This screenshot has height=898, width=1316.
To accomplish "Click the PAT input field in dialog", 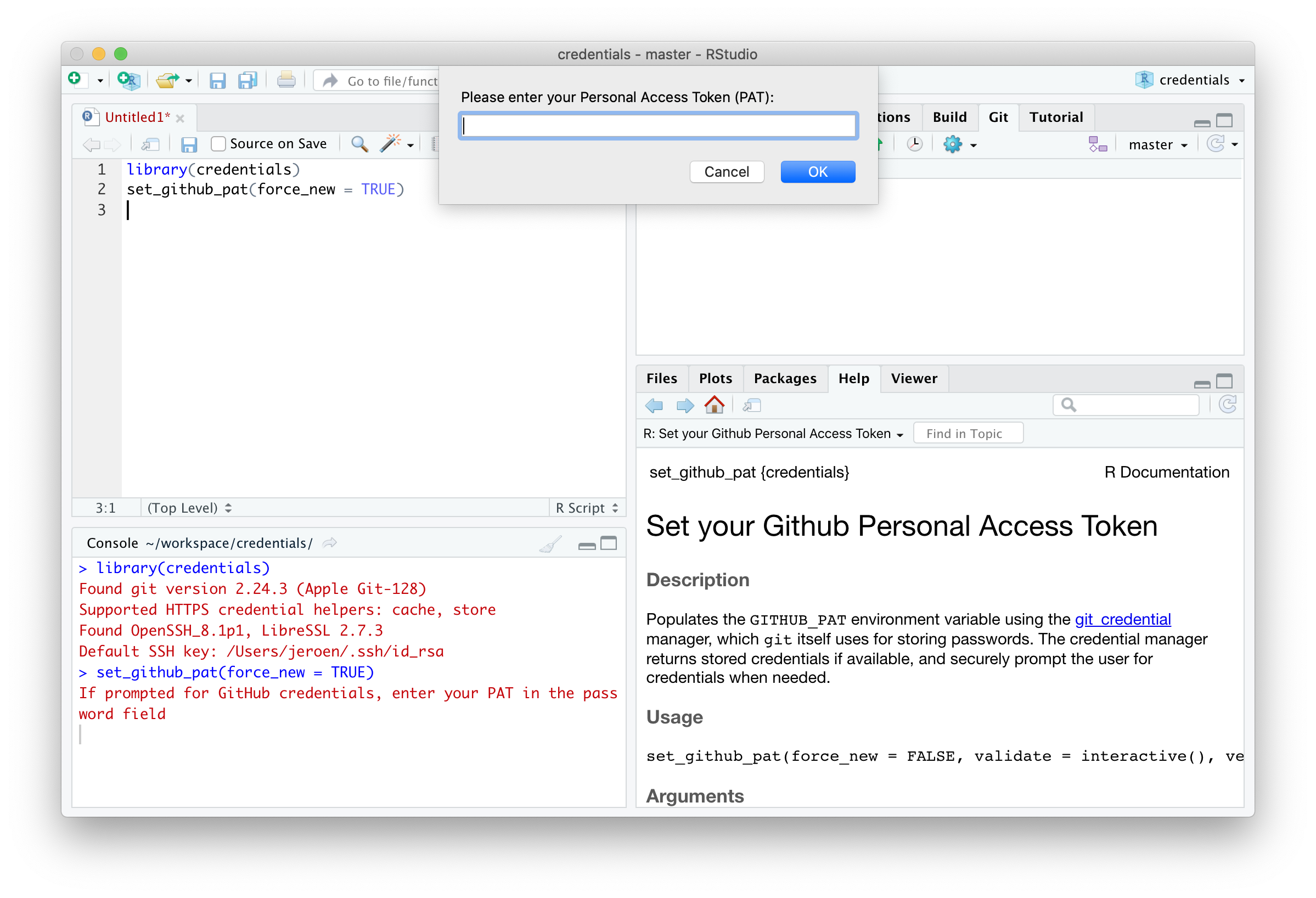I will (x=658, y=126).
